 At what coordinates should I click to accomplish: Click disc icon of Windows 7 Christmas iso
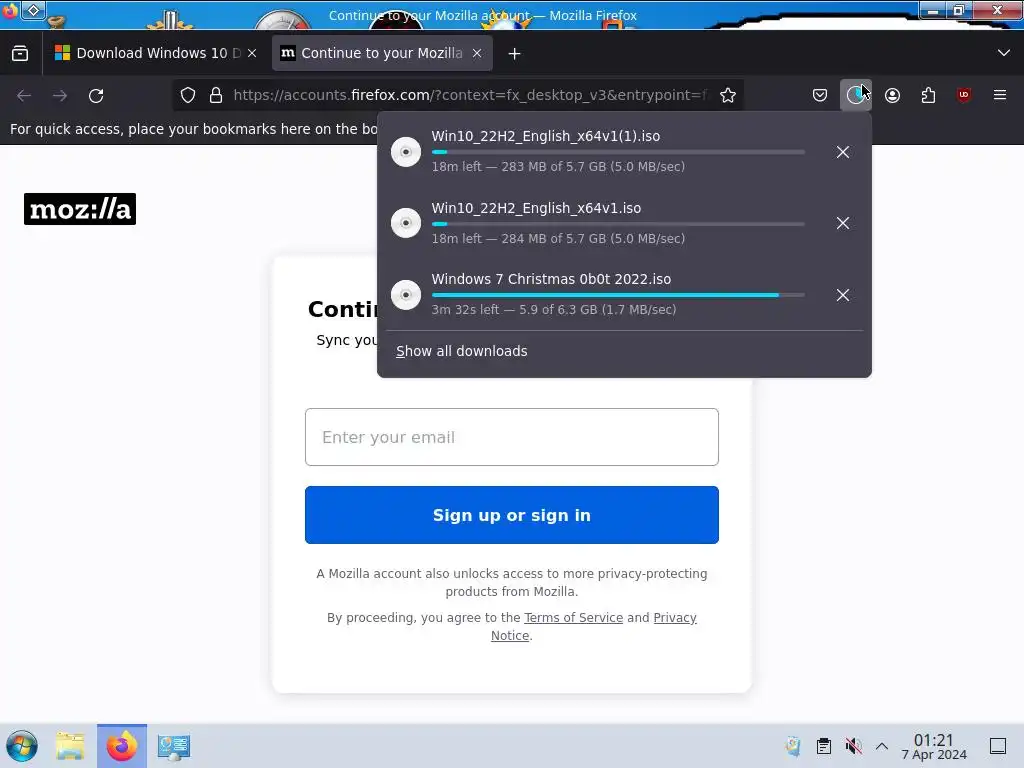coord(406,295)
